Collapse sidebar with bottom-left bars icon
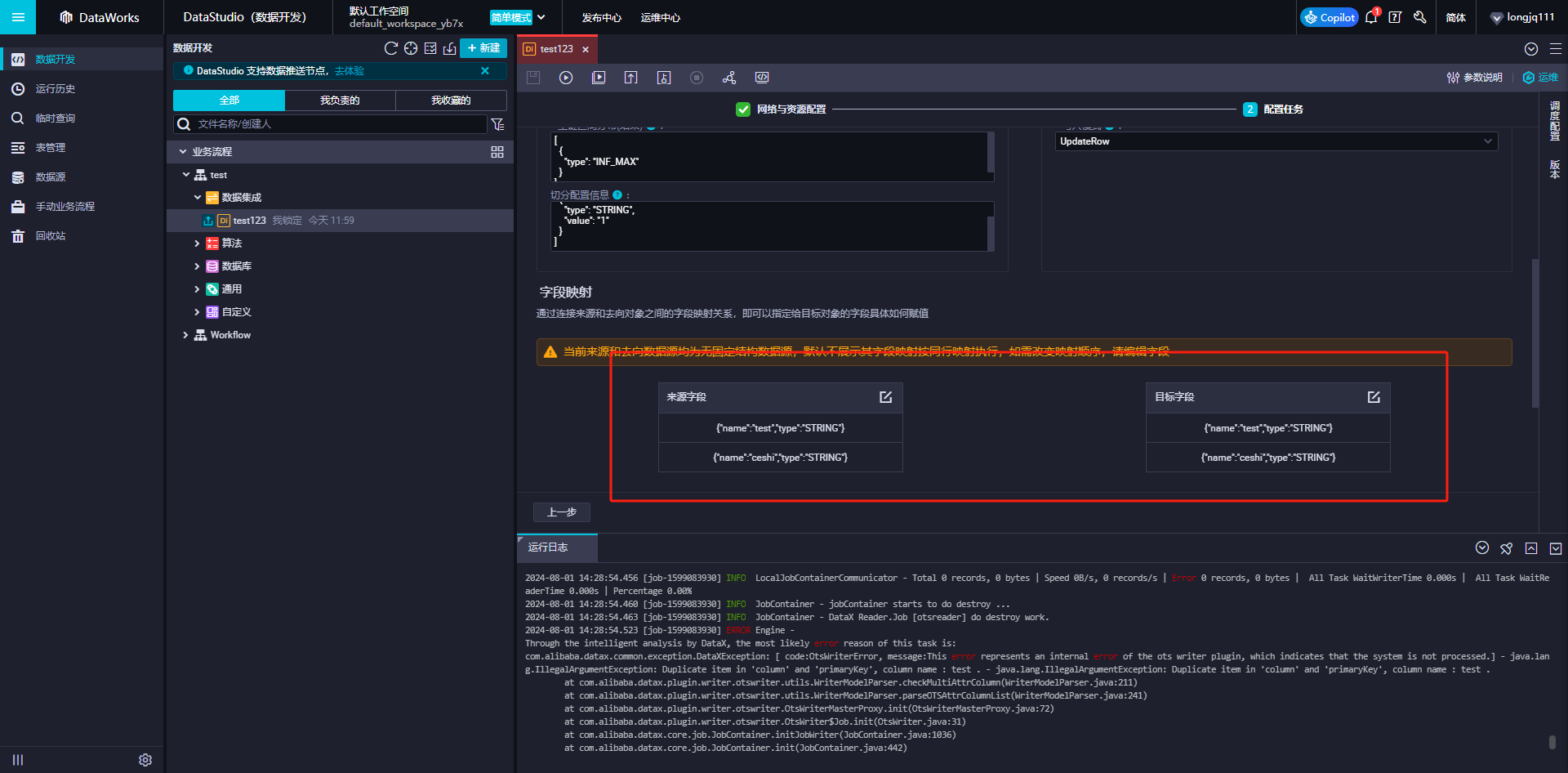The image size is (1568, 773). (x=18, y=760)
